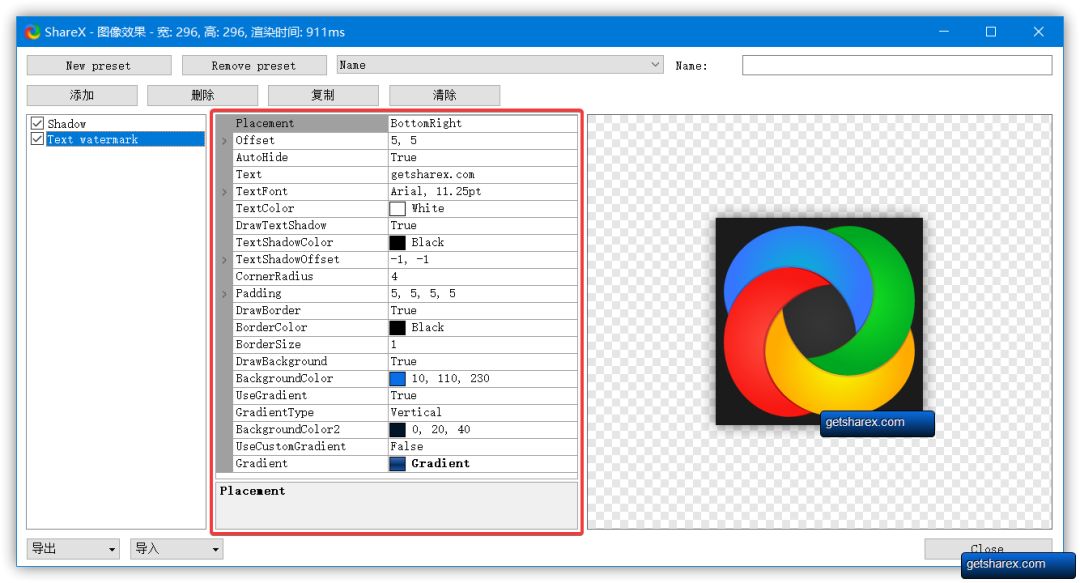This screenshot has width=1080, height=583.
Task: Click the DrawBackground value True
Action: click(404, 361)
